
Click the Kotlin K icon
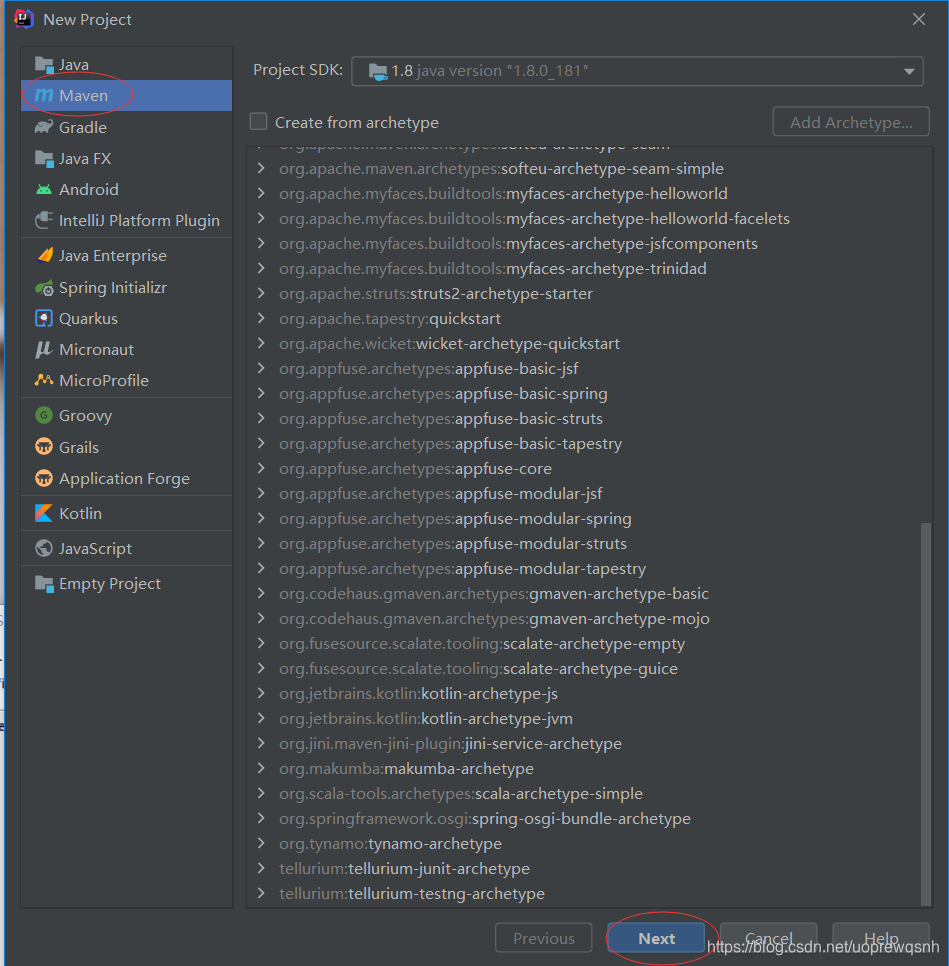[44, 513]
